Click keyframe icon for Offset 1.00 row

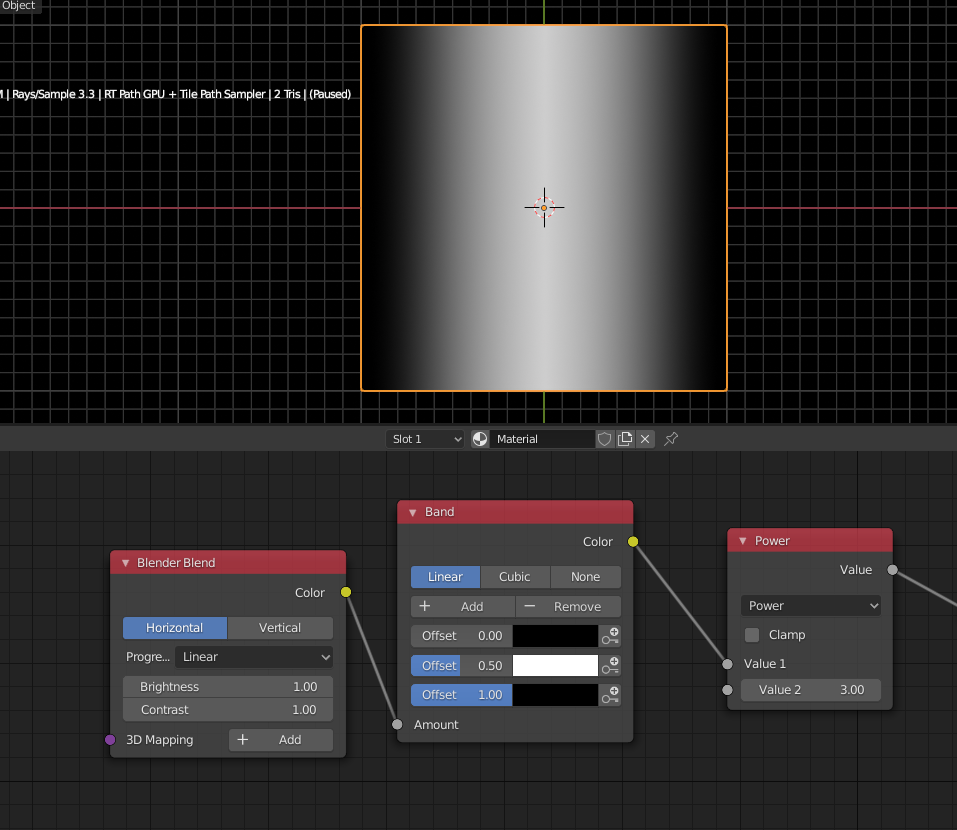(x=610, y=694)
